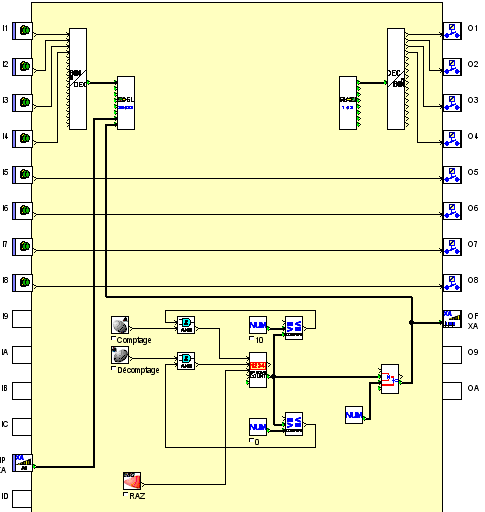
Task: Toggle the I8 discrete input
Action: point(23,283)
